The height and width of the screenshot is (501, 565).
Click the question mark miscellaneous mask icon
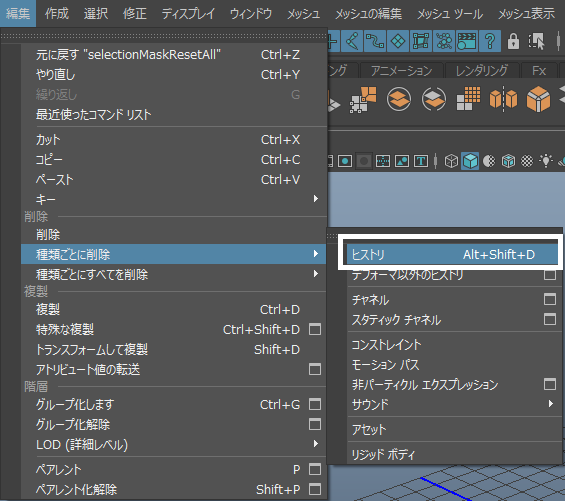point(490,41)
